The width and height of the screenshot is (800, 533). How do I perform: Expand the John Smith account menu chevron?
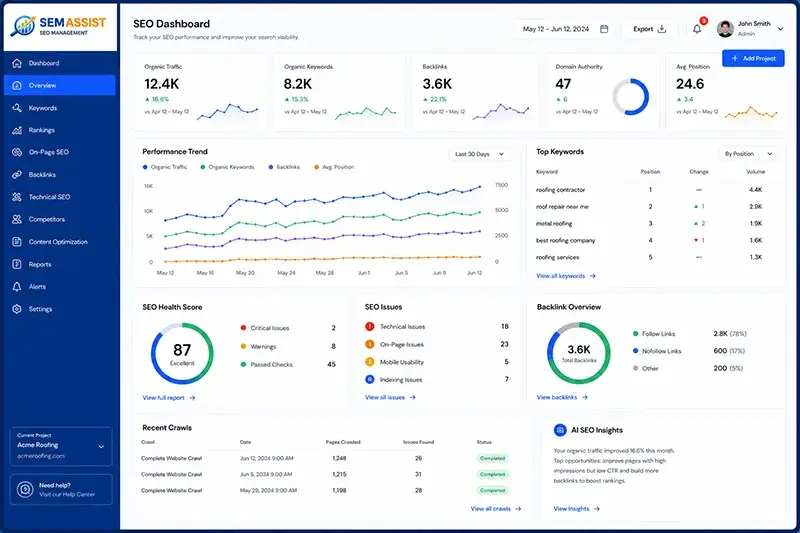tap(780, 29)
